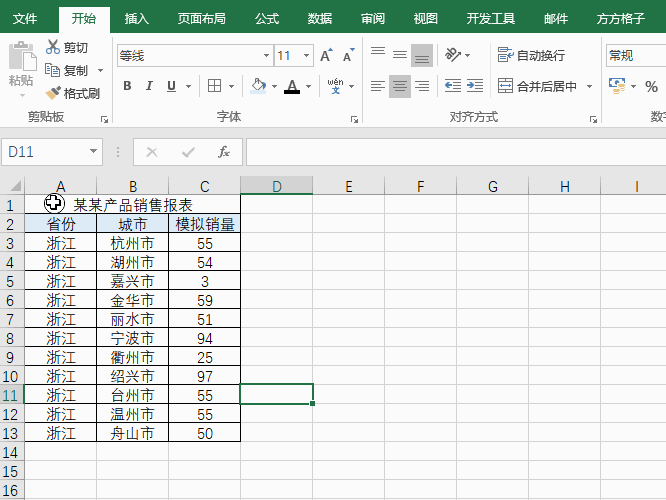Toggle Italic formatting
Viewport: 666px width, 500px height.
(149, 86)
